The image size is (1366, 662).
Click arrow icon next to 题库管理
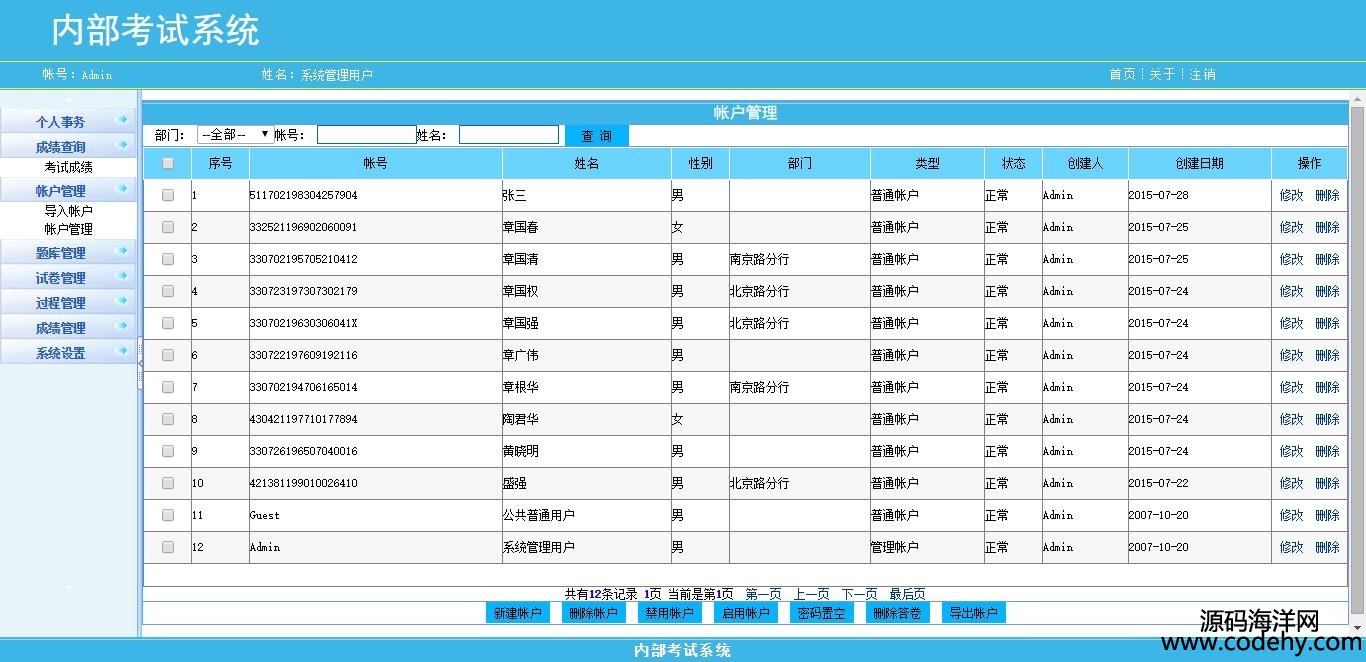tap(122, 252)
